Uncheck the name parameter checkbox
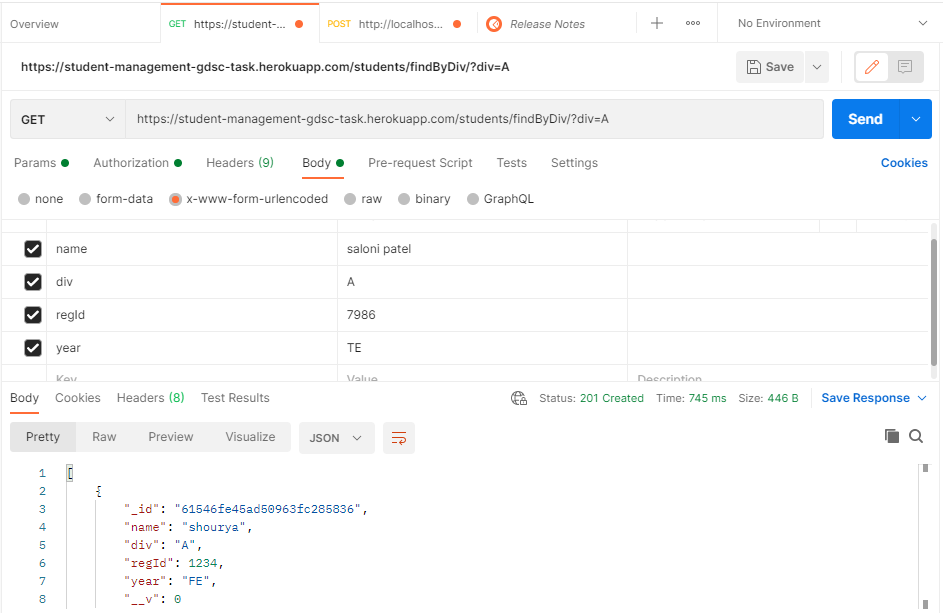943x613 pixels. (x=33, y=249)
